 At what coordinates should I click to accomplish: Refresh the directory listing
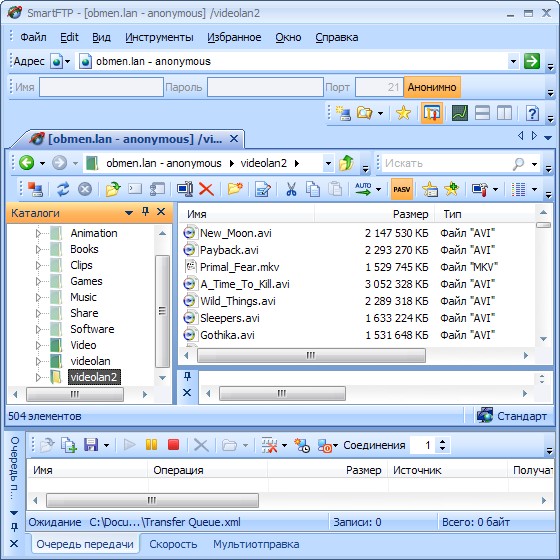point(63,189)
